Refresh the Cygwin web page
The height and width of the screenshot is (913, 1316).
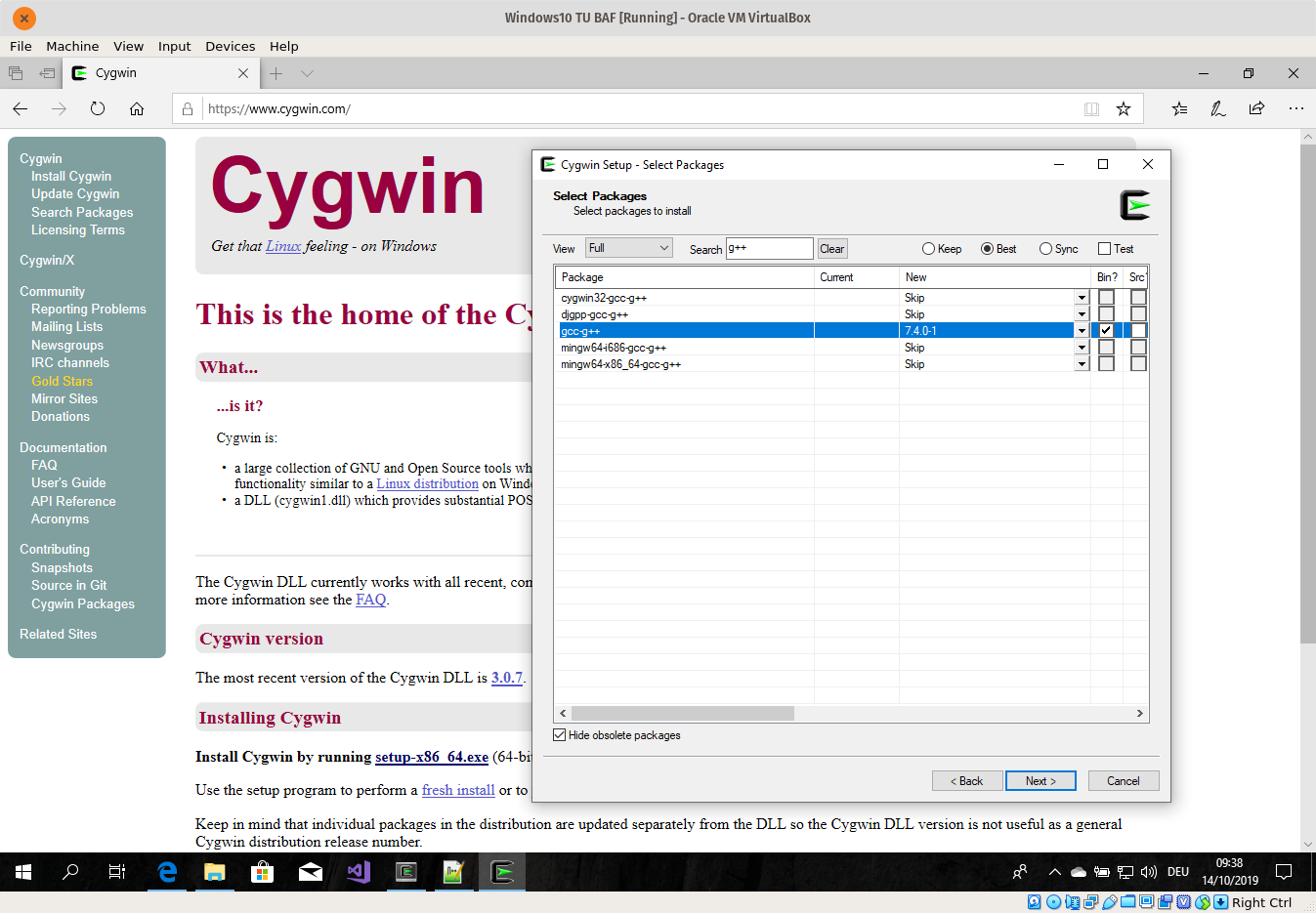pyautogui.click(x=98, y=108)
